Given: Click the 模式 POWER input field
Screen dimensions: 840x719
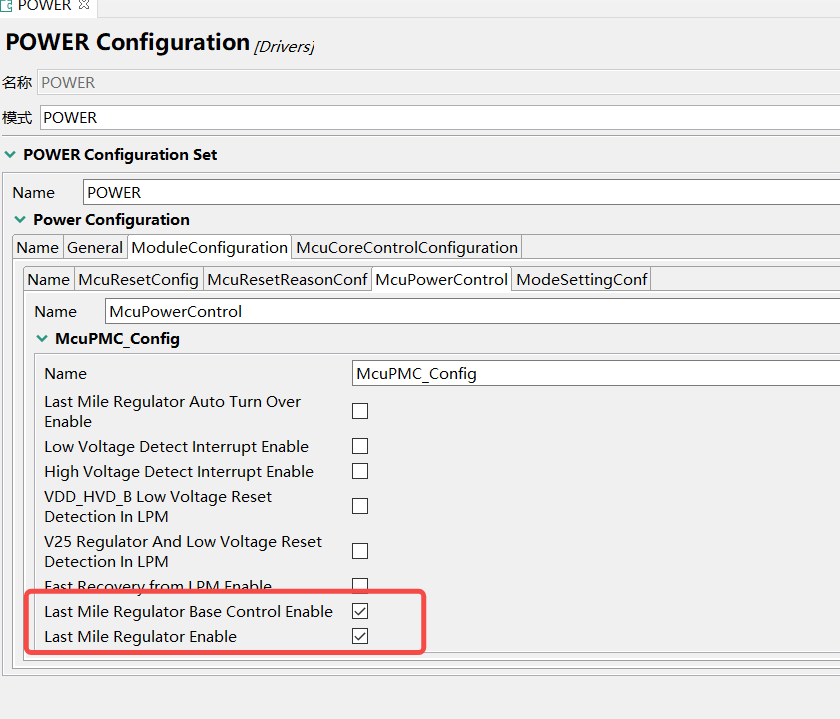Looking at the screenshot, I should click(x=440, y=118).
